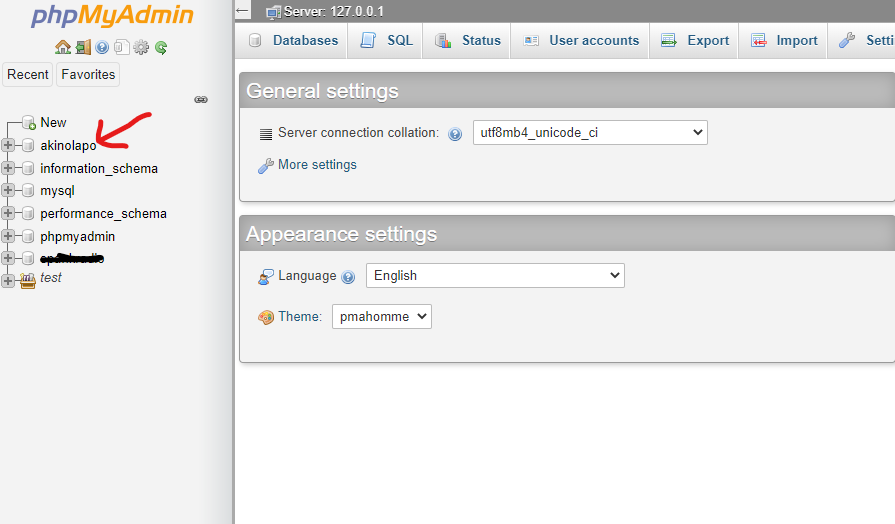Click the wrench icon beside More settings

tap(265, 166)
